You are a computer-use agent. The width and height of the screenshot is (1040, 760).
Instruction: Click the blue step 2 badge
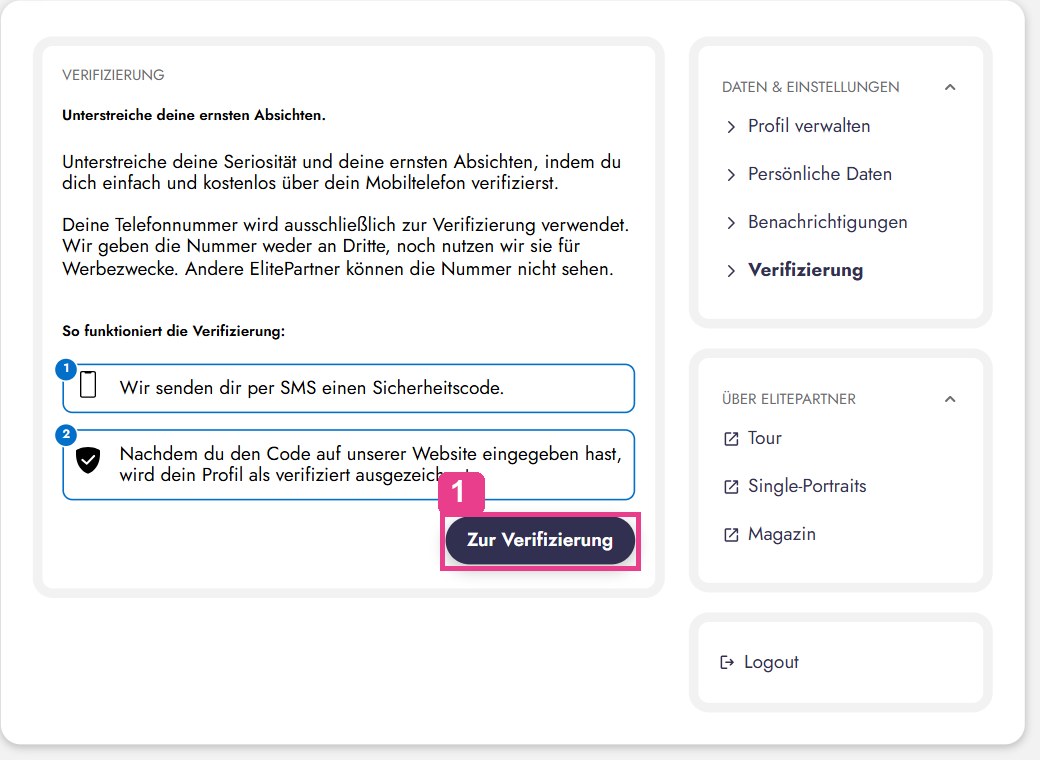(x=66, y=435)
